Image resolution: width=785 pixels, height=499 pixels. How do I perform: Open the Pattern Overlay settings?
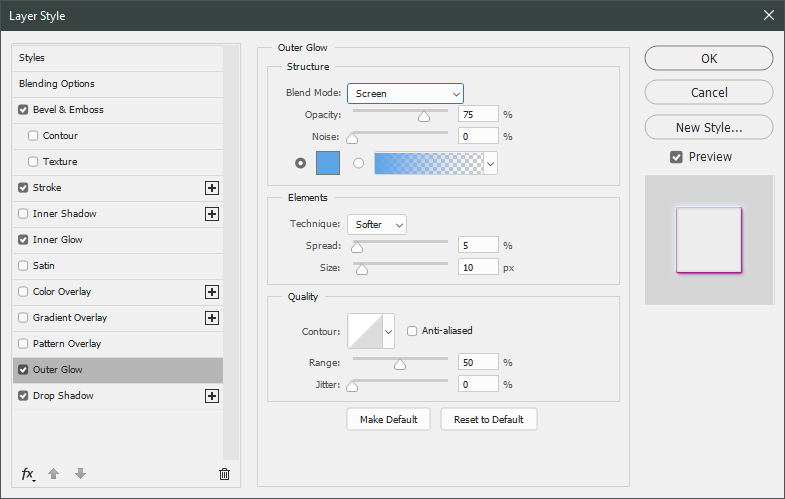pos(66,344)
